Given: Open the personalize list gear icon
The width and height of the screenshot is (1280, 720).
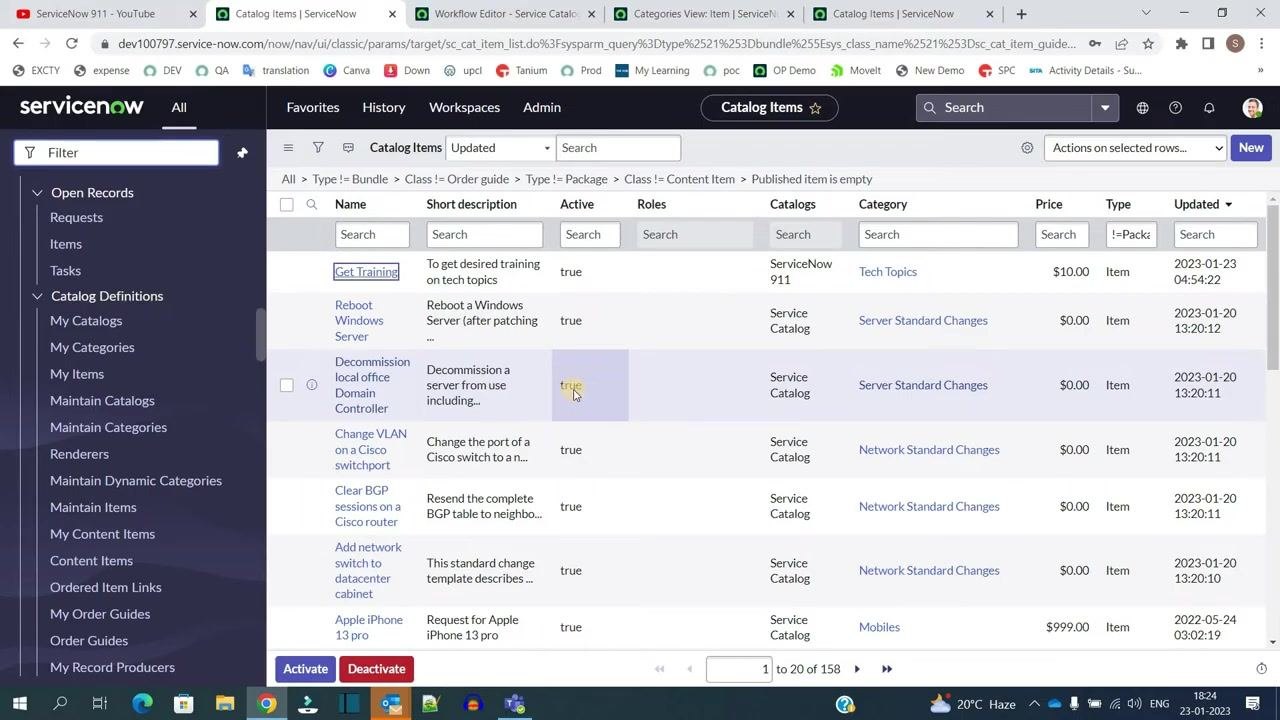Looking at the screenshot, I should click(1027, 148).
